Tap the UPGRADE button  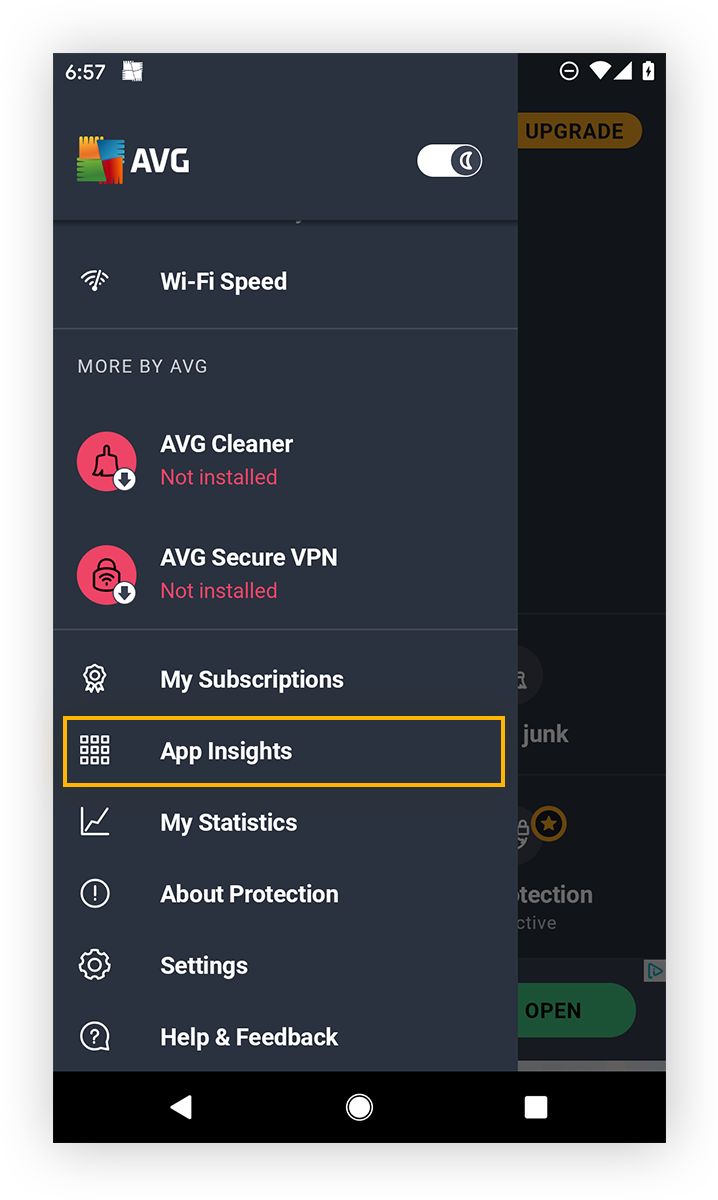pos(577,131)
